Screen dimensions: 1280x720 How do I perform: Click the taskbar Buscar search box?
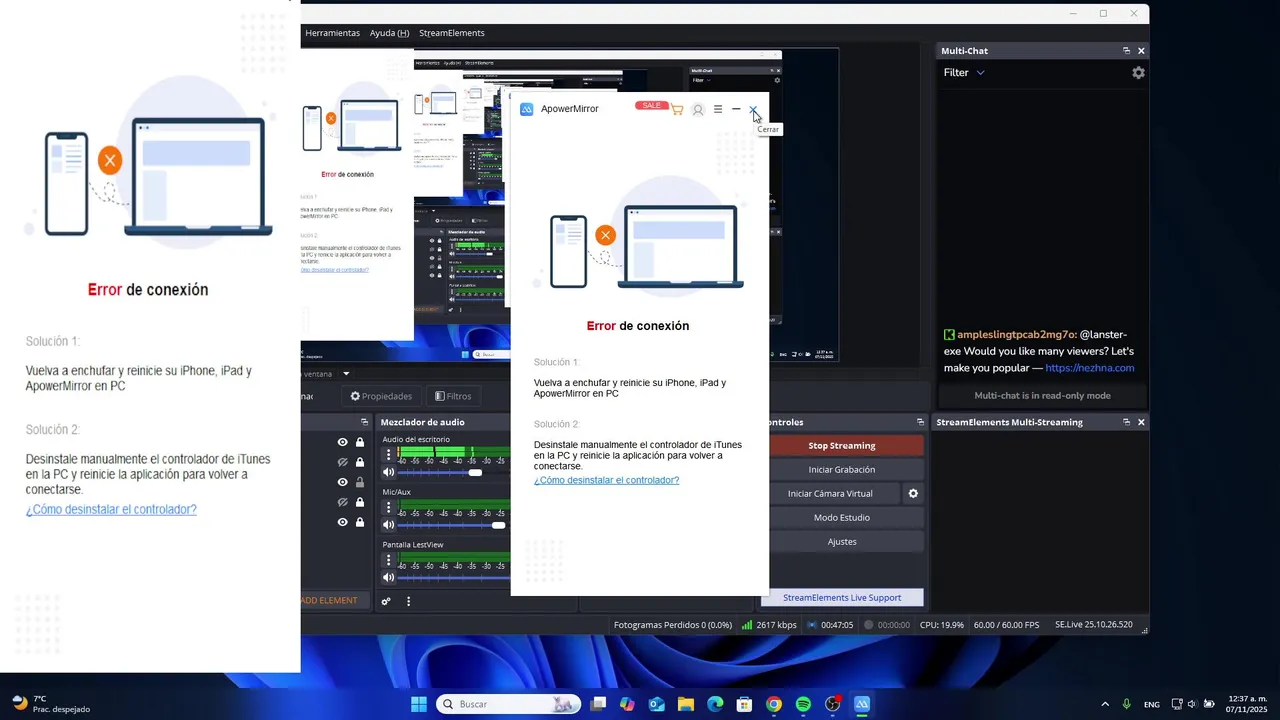(x=510, y=704)
